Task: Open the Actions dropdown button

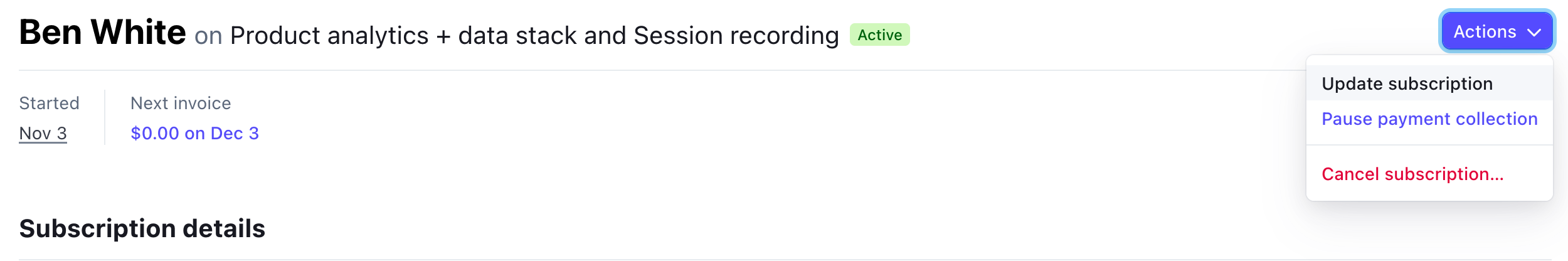Action: tap(1496, 31)
